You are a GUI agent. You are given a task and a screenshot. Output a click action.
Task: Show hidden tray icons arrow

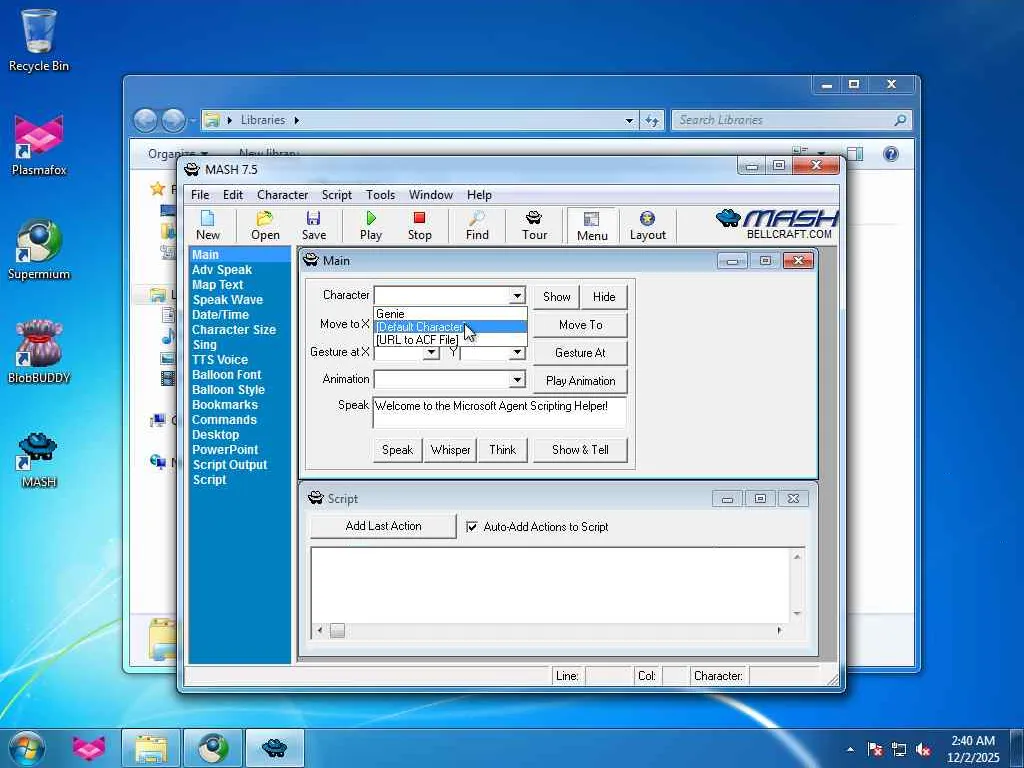(850, 750)
